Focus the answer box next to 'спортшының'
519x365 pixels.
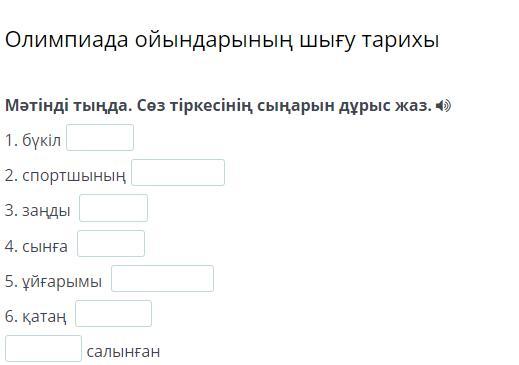(x=178, y=172)
